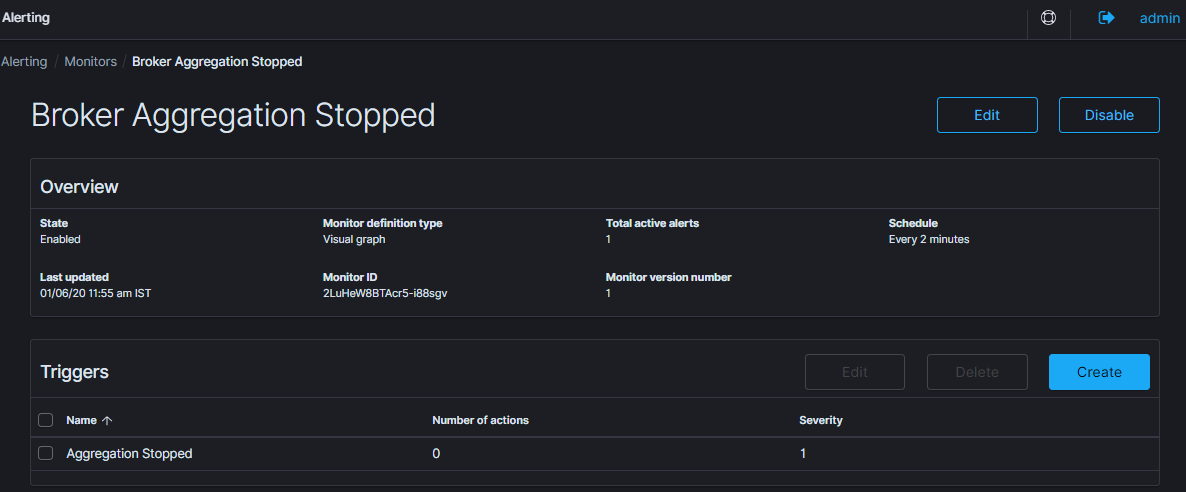Click the help lifebuoy icon
Screen dimensions: 1186x492
[1048, 18]
